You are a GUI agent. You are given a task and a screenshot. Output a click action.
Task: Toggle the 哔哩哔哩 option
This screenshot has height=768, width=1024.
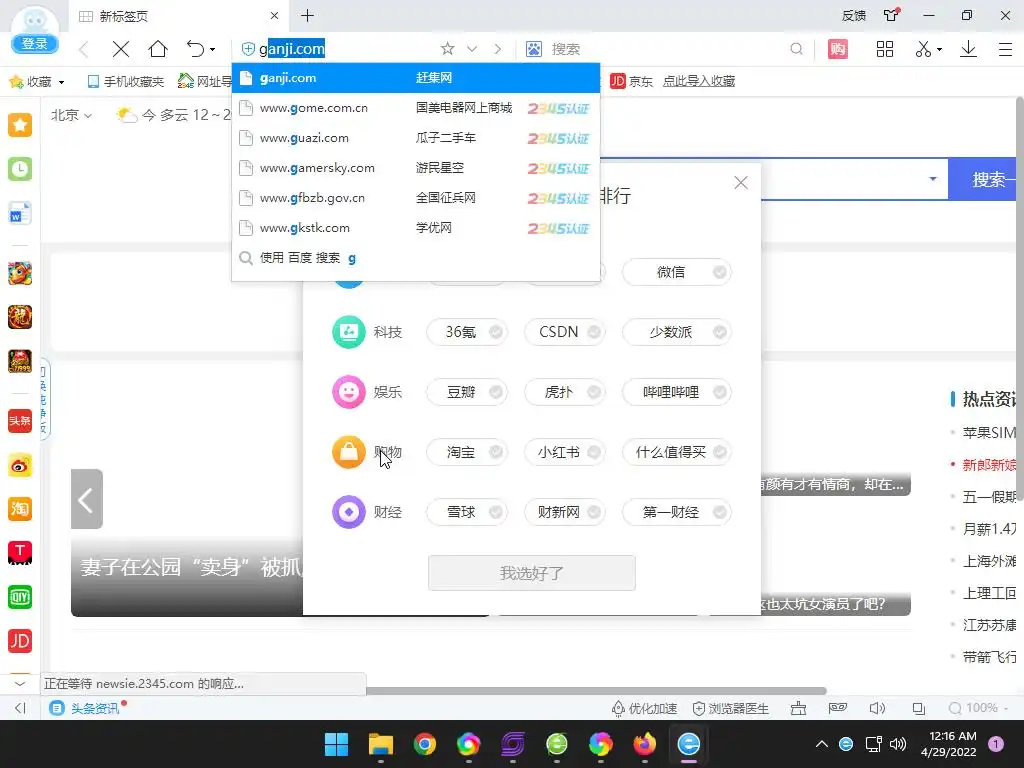click(x=677, y=392)
